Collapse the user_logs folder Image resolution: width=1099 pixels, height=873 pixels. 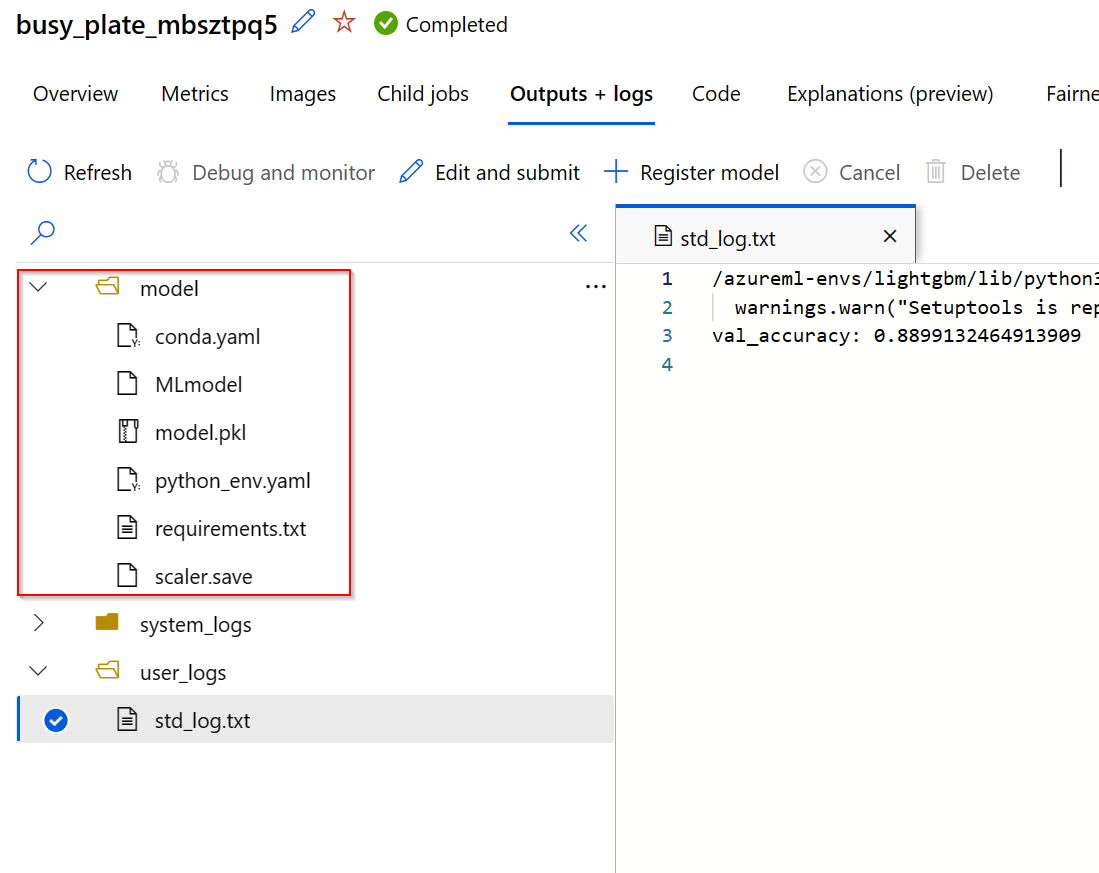(39, 672)
